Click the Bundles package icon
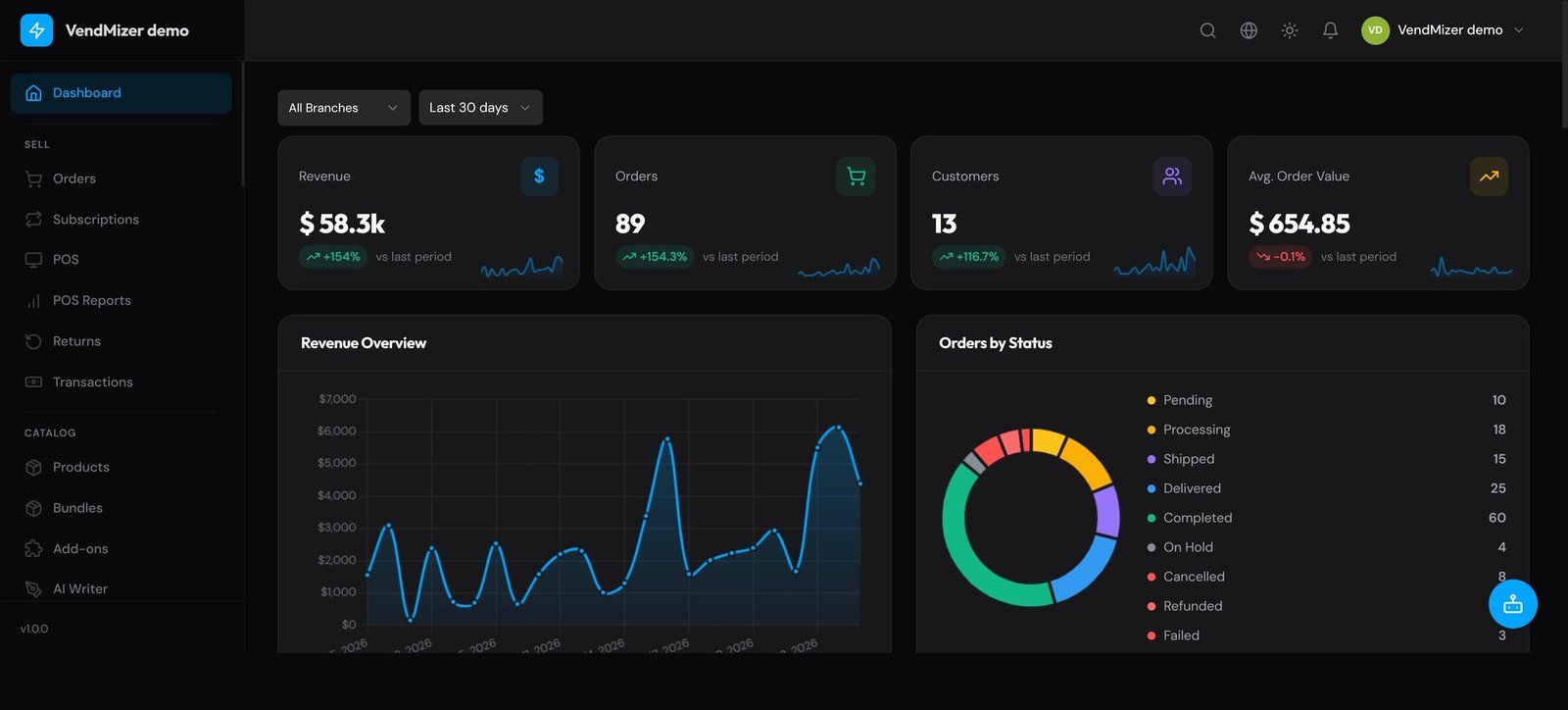This screenshot has width=1568, height=710. (33, 508)
